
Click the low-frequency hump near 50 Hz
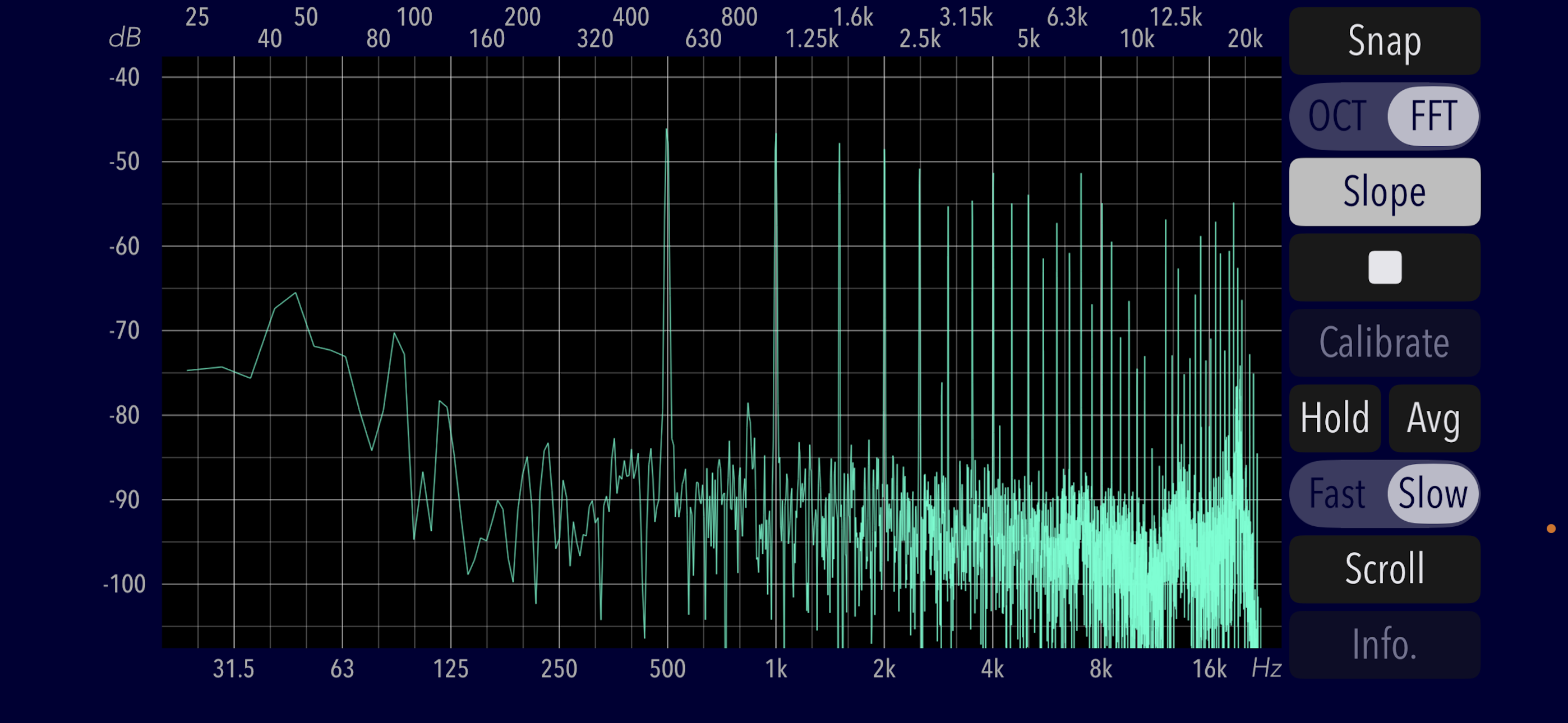click(x=295, y=295)
